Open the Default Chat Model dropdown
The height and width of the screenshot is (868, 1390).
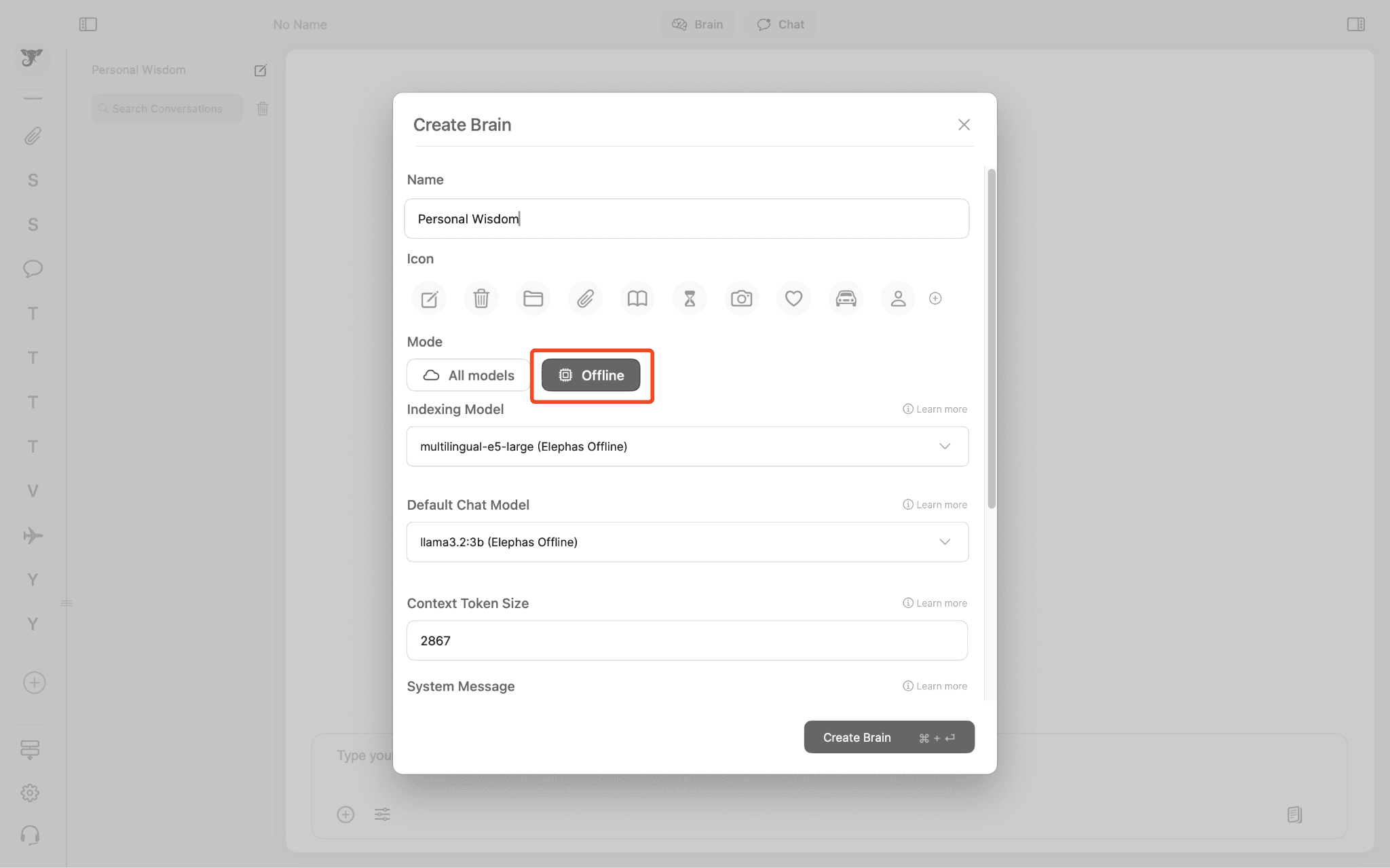[687, 542]
